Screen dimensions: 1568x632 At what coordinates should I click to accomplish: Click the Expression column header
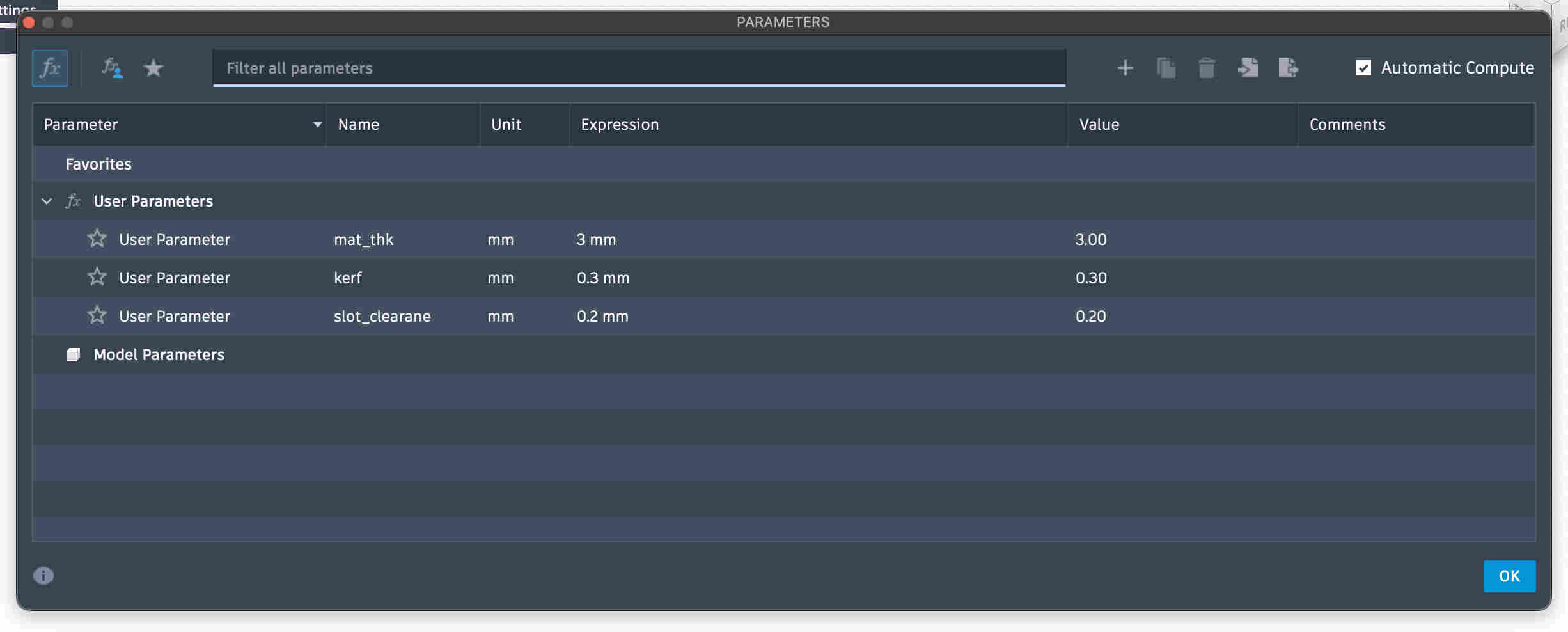[x=619, y=124]
